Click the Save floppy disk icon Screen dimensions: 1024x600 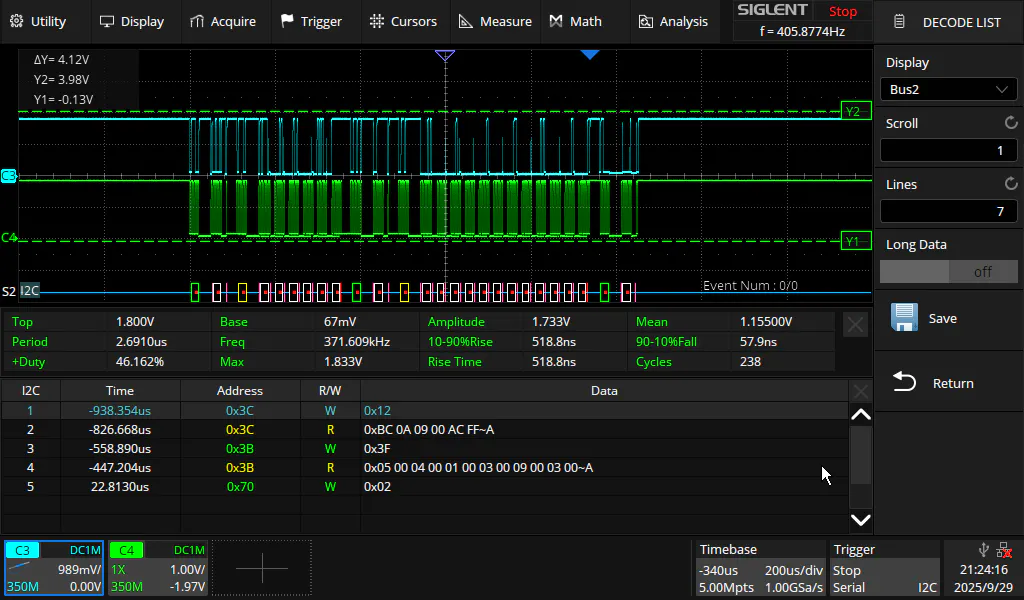[x=905, y=318]
